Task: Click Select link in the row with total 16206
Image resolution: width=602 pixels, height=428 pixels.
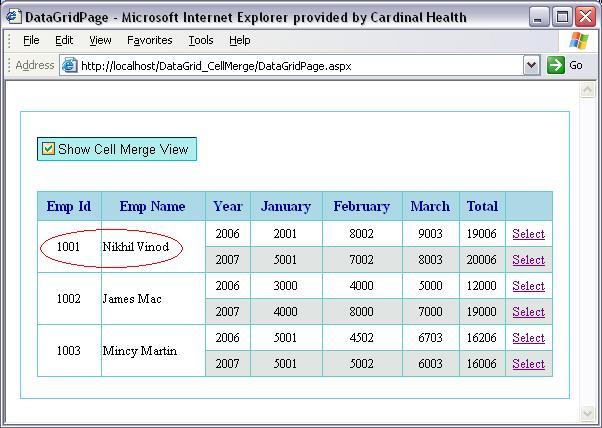Action: pos(528,338)
